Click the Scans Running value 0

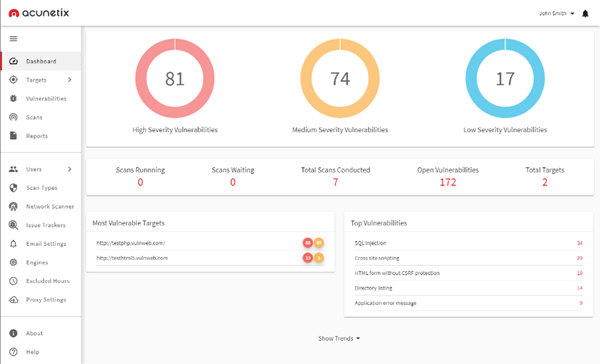click(x=140, y=182)
